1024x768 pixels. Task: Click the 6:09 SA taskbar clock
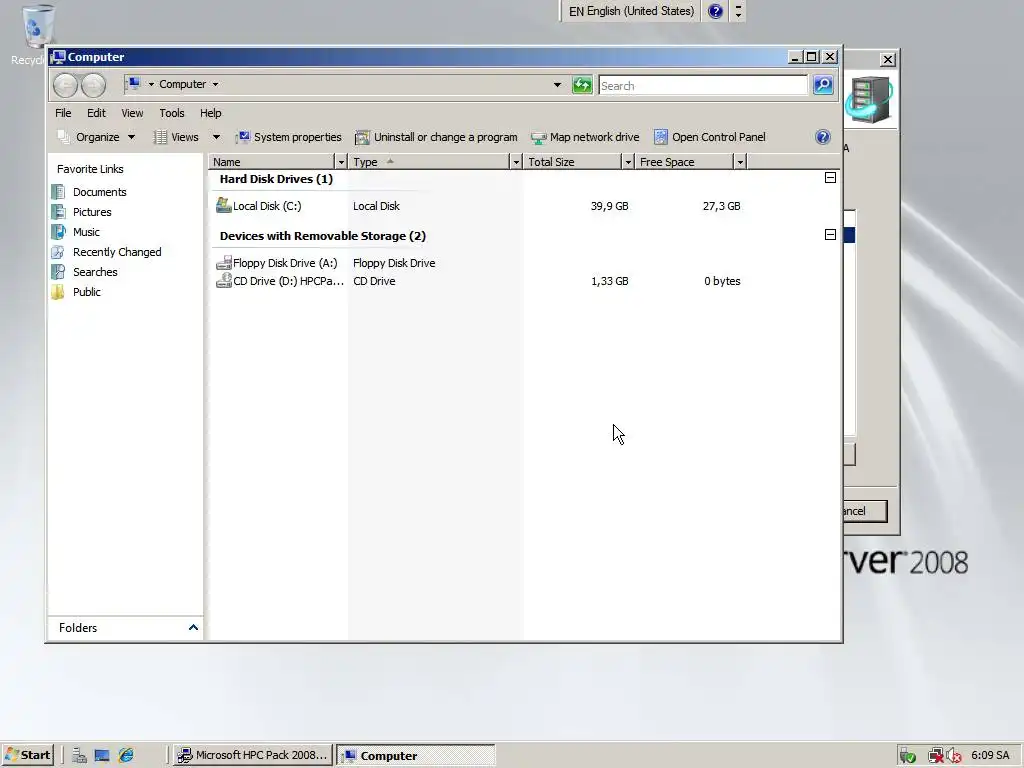(x=990, y=756)
